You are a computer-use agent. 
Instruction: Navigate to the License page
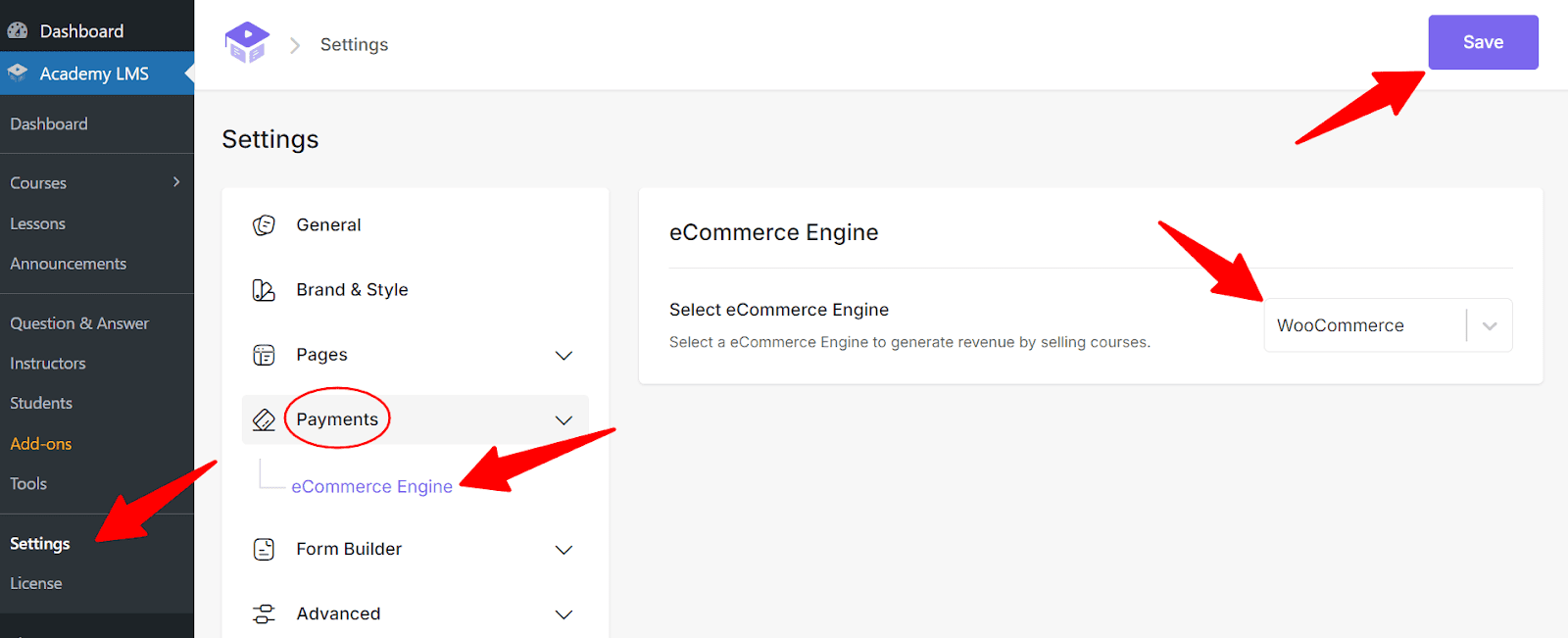pyautogui.click(x=35, y=582)
